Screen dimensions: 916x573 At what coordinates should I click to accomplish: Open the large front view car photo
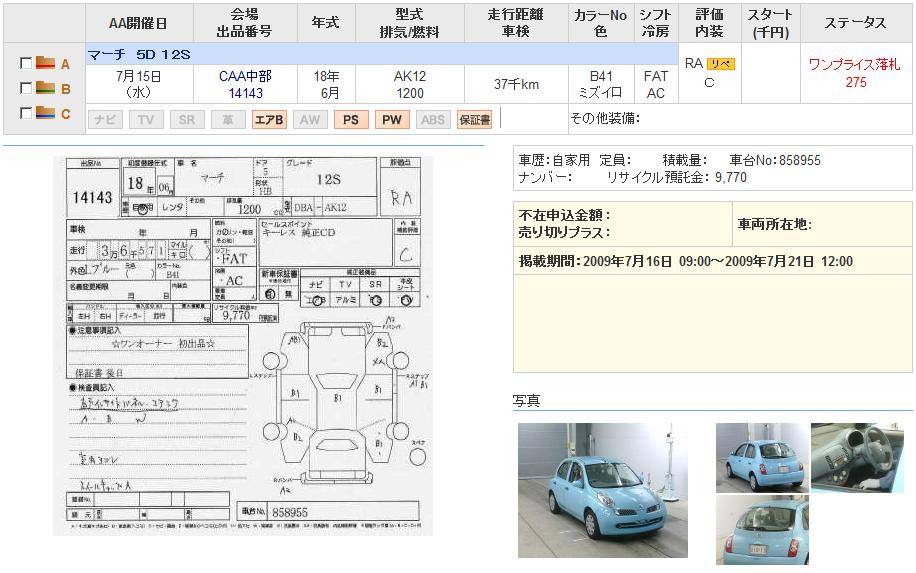602,490
